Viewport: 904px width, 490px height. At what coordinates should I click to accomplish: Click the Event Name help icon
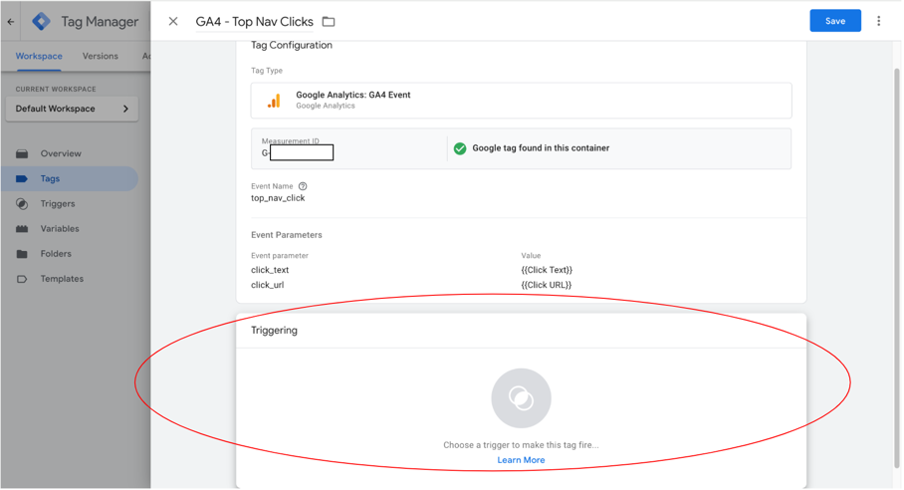pyautogui.click(x=303, y=186)
